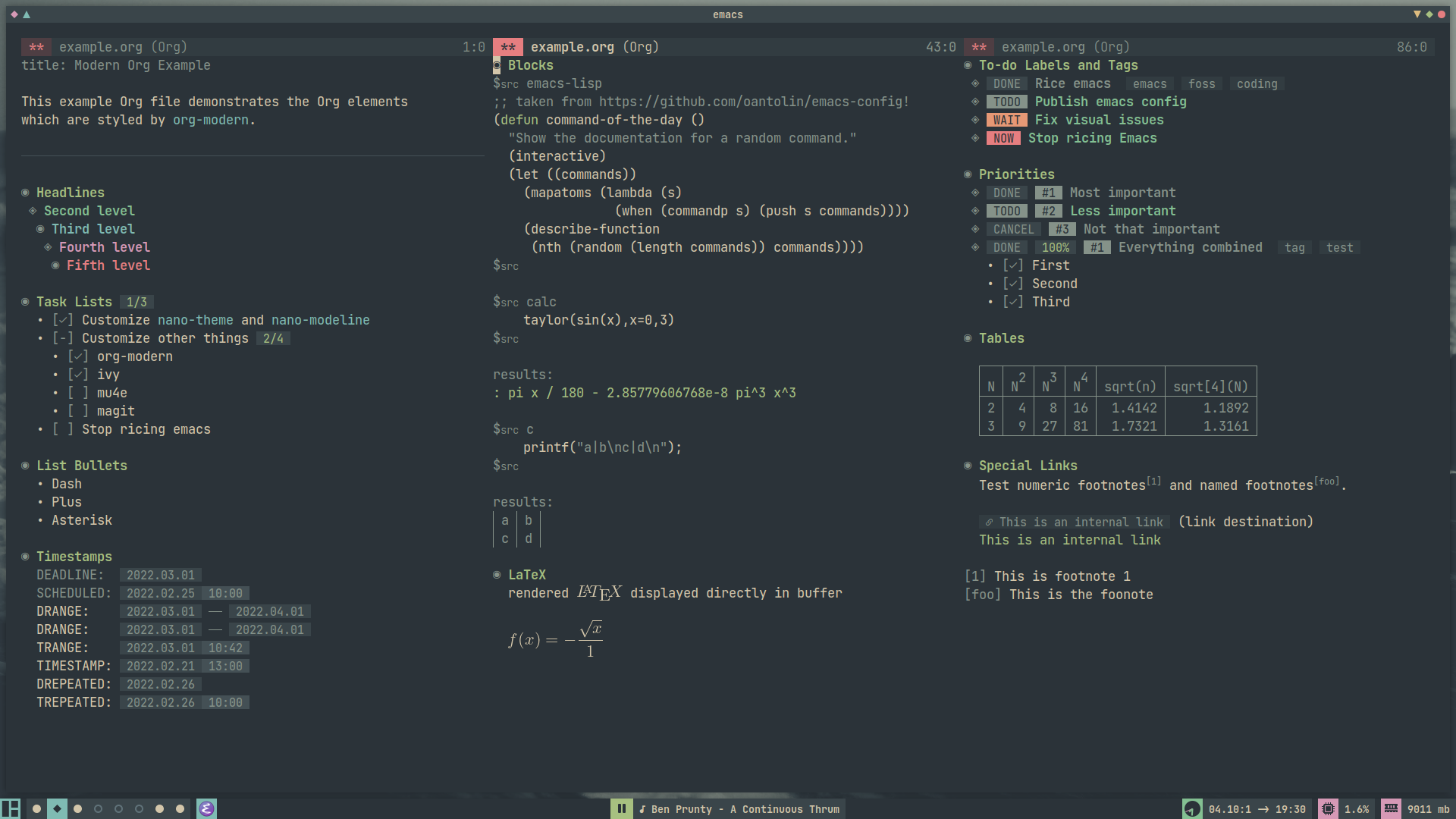
Task: Toggle the First checkbox under Everything combined
Action: (x=1013, y=265)
